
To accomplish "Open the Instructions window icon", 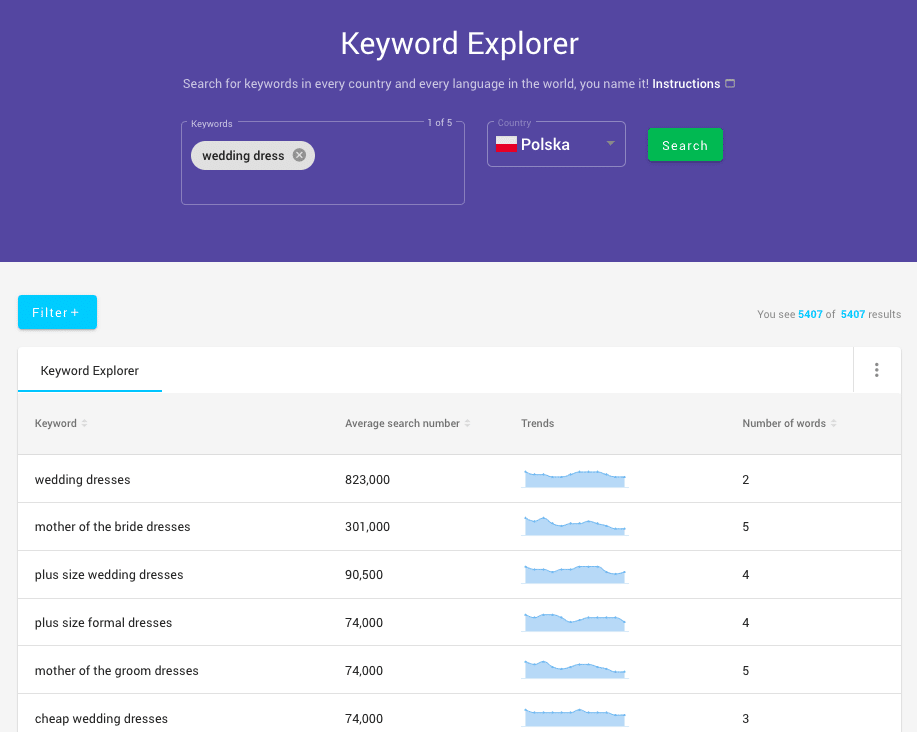I will click(730, 84).
